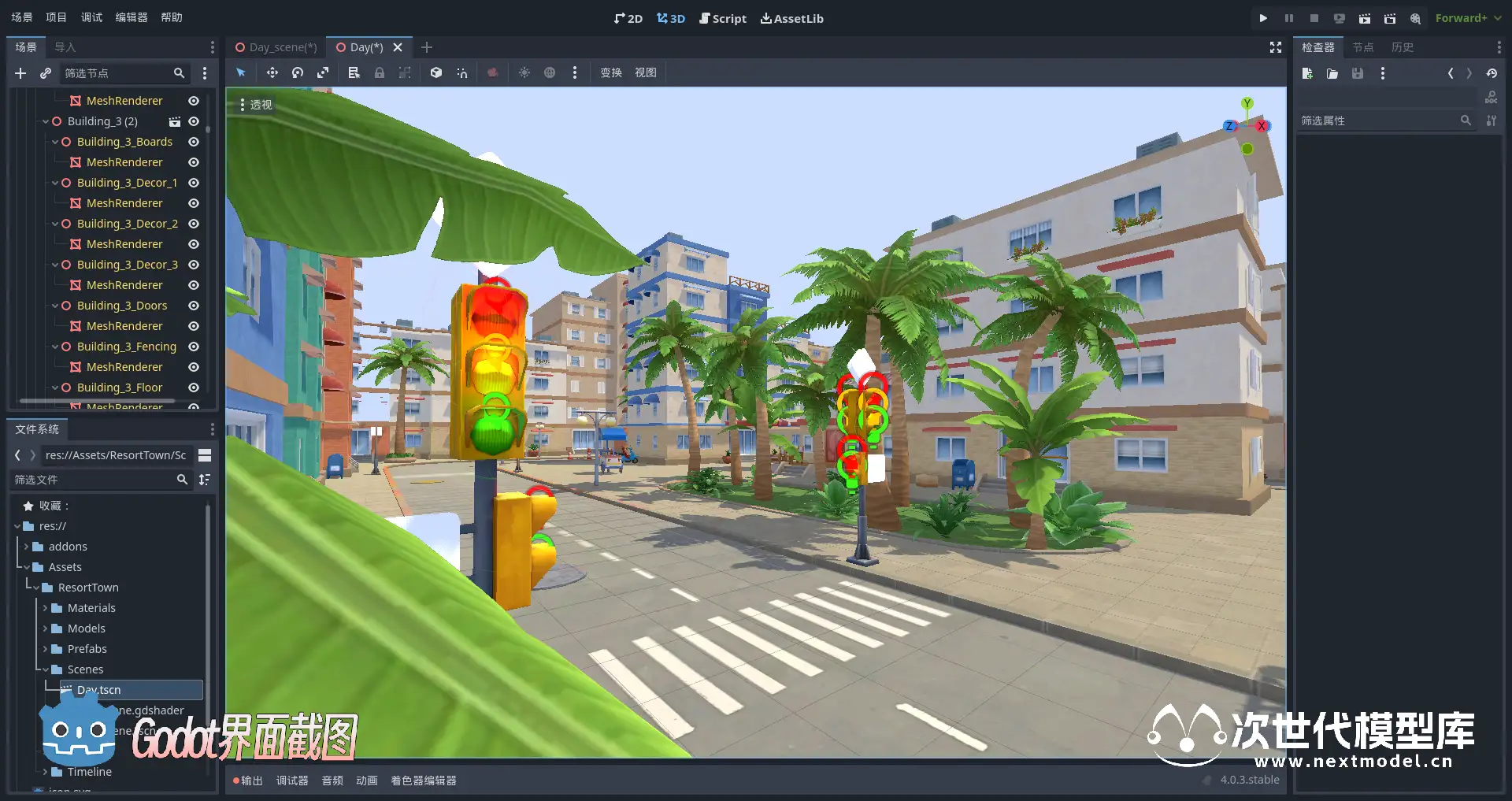The width and height of the screenshot is (1512, 801).
Task: Switch to the Day_scene(*) tab
Action: (276, 47)
